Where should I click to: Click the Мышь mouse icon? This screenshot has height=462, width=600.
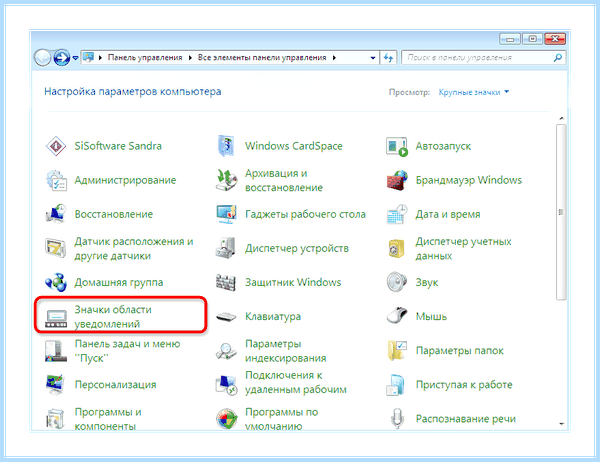[x=397, y=316]
